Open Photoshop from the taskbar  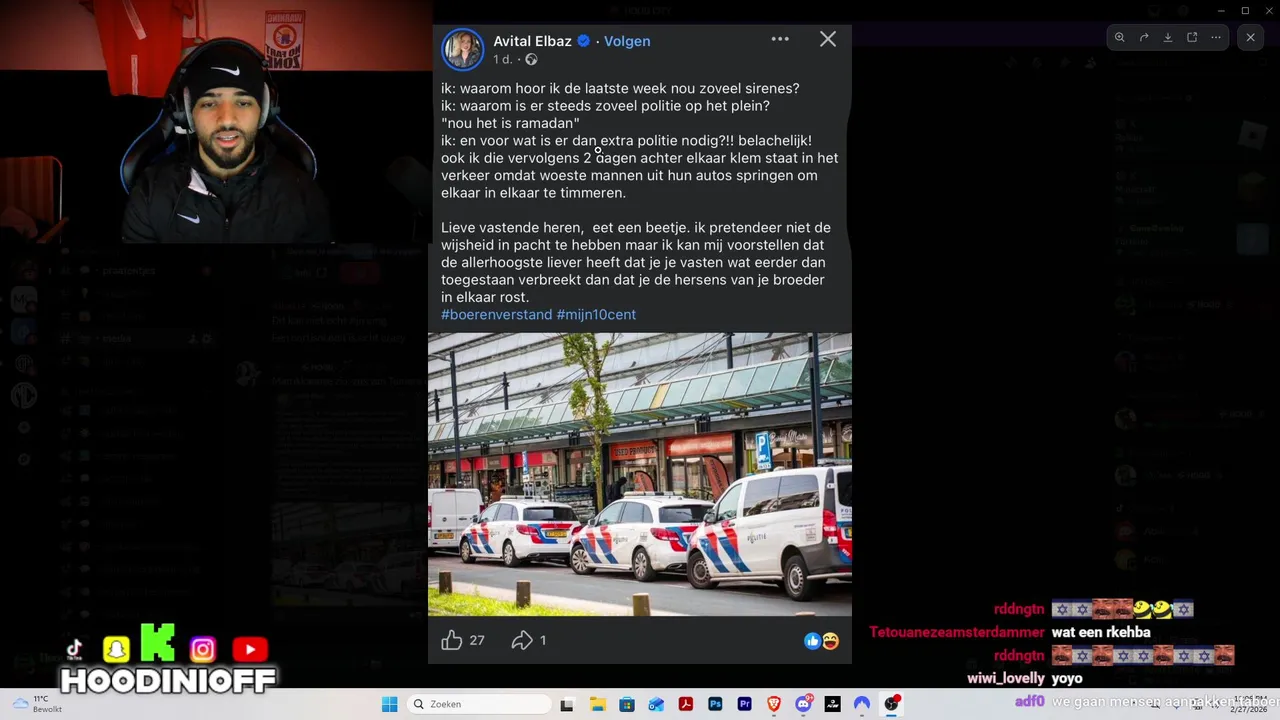[715, 704]
